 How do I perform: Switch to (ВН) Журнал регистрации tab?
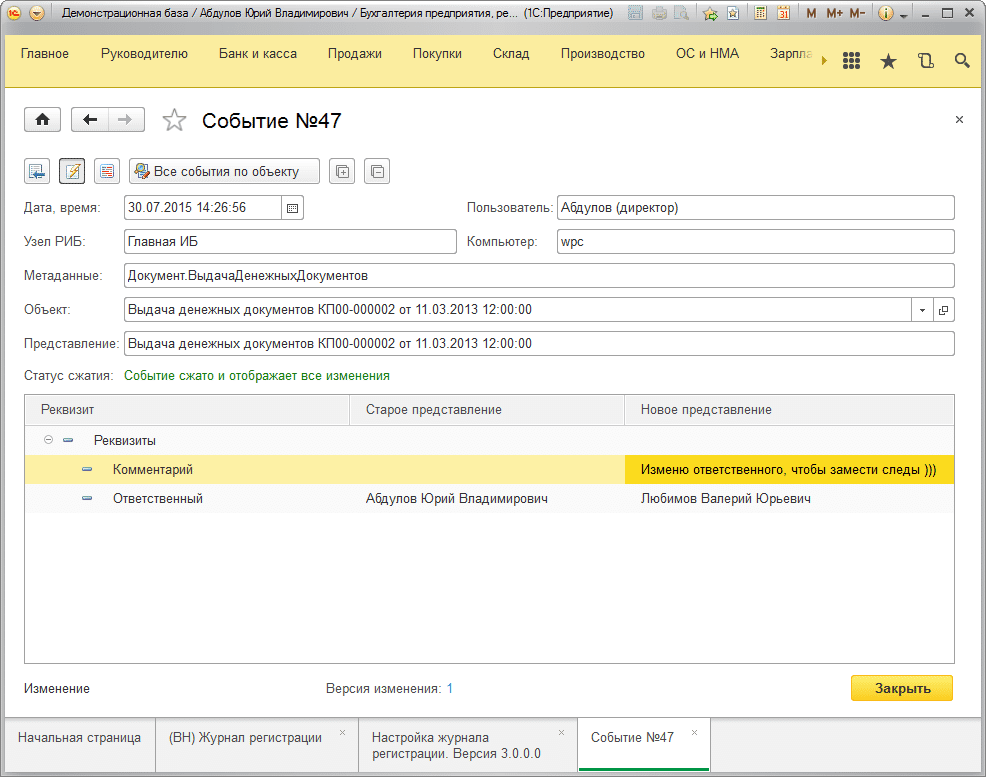coord(246,738)
